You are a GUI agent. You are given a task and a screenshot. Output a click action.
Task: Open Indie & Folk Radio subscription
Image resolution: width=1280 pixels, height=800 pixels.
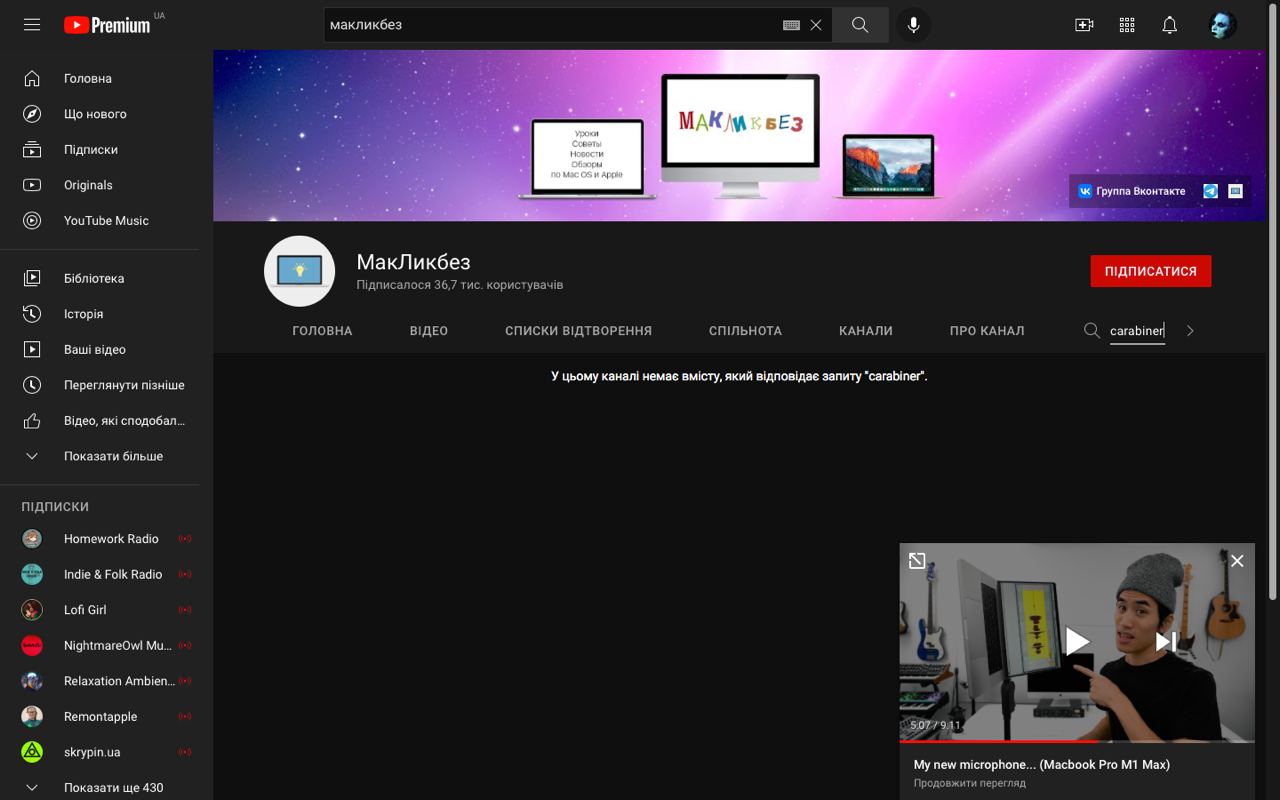[x=100, y=574]
